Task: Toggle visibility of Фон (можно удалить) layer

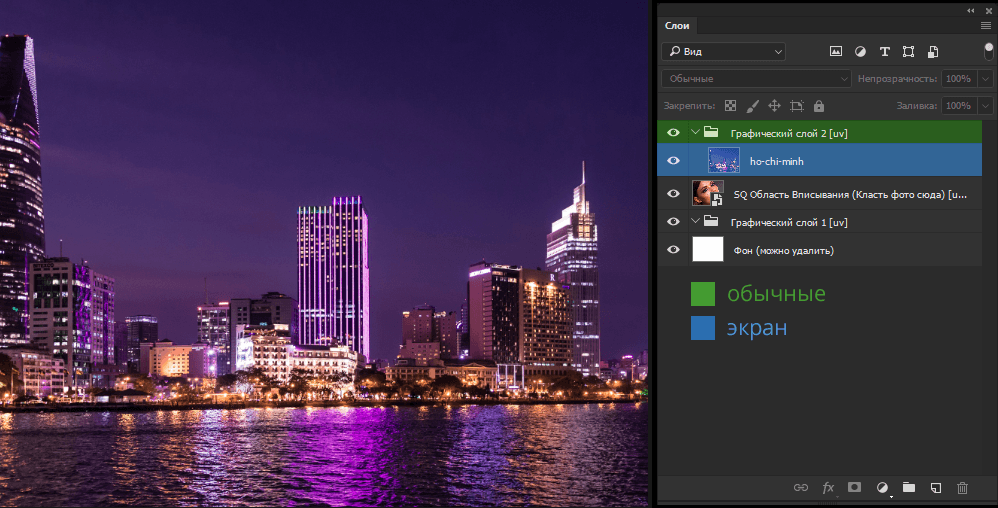Action: 673,250
